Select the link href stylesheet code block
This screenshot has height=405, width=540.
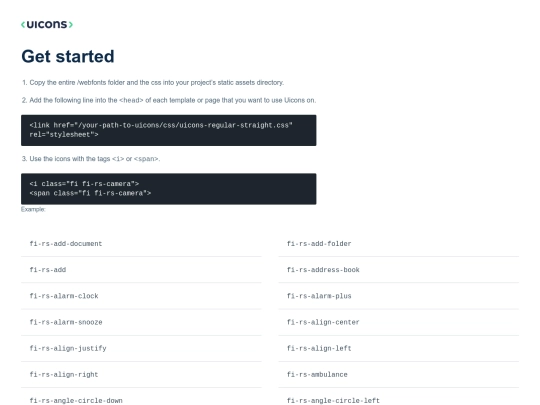[168, 130]
